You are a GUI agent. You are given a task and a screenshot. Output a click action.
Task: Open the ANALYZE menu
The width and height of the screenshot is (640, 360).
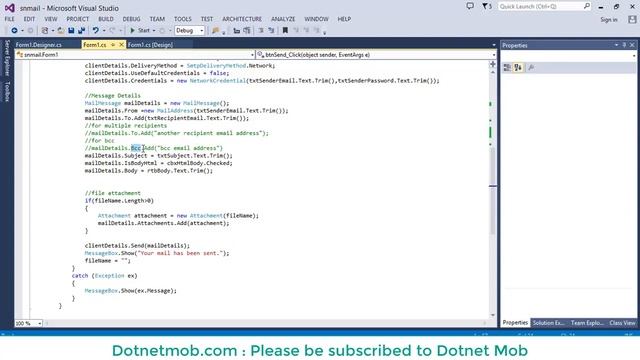283,19
